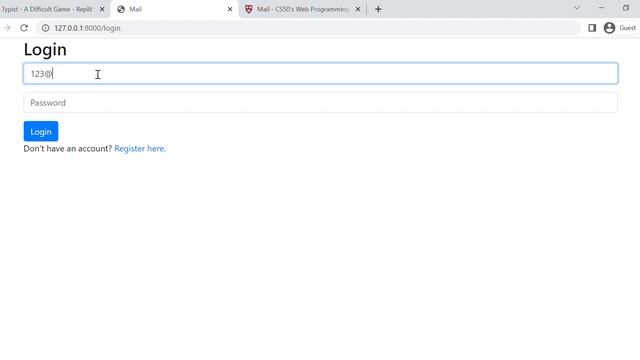Go forward using the forward arrow
This screenshot has width=640, height=360.
(x=7, y=28)
